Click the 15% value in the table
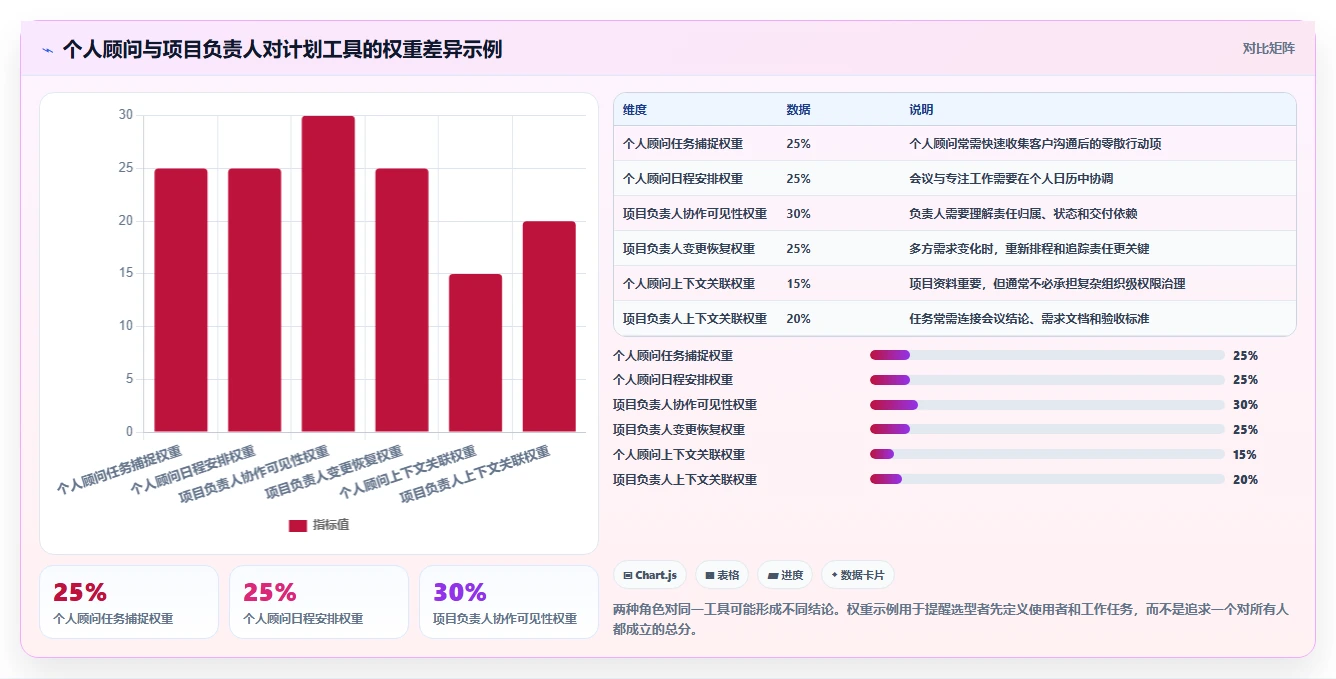This screenshot has width=1336, height=679. point(798,284)
